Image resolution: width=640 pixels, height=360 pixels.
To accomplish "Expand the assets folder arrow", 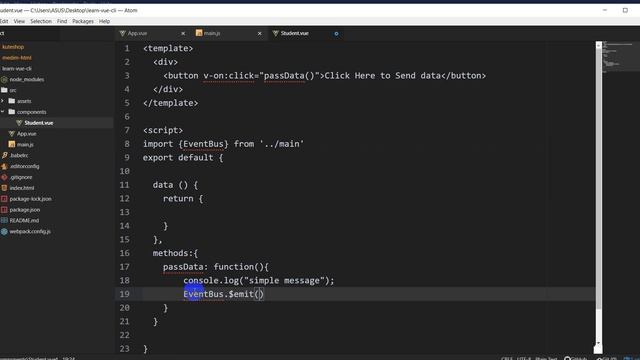I will [x=2, y=101].
